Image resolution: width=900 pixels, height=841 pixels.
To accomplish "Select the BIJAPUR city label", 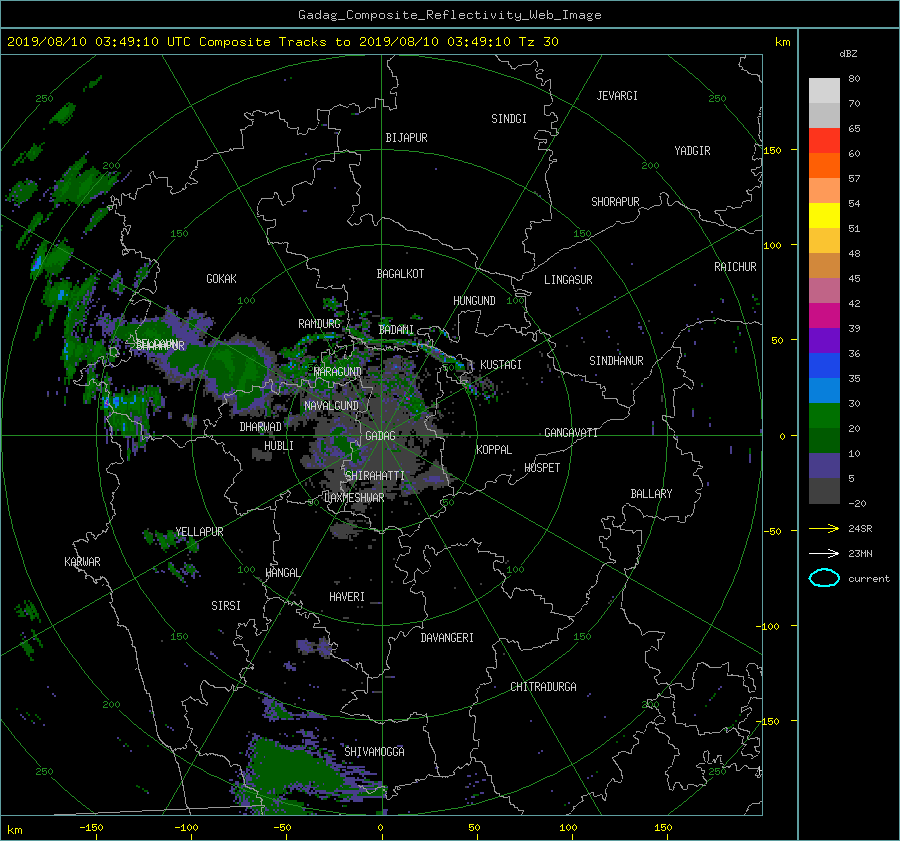I will [x=406, y=138].
